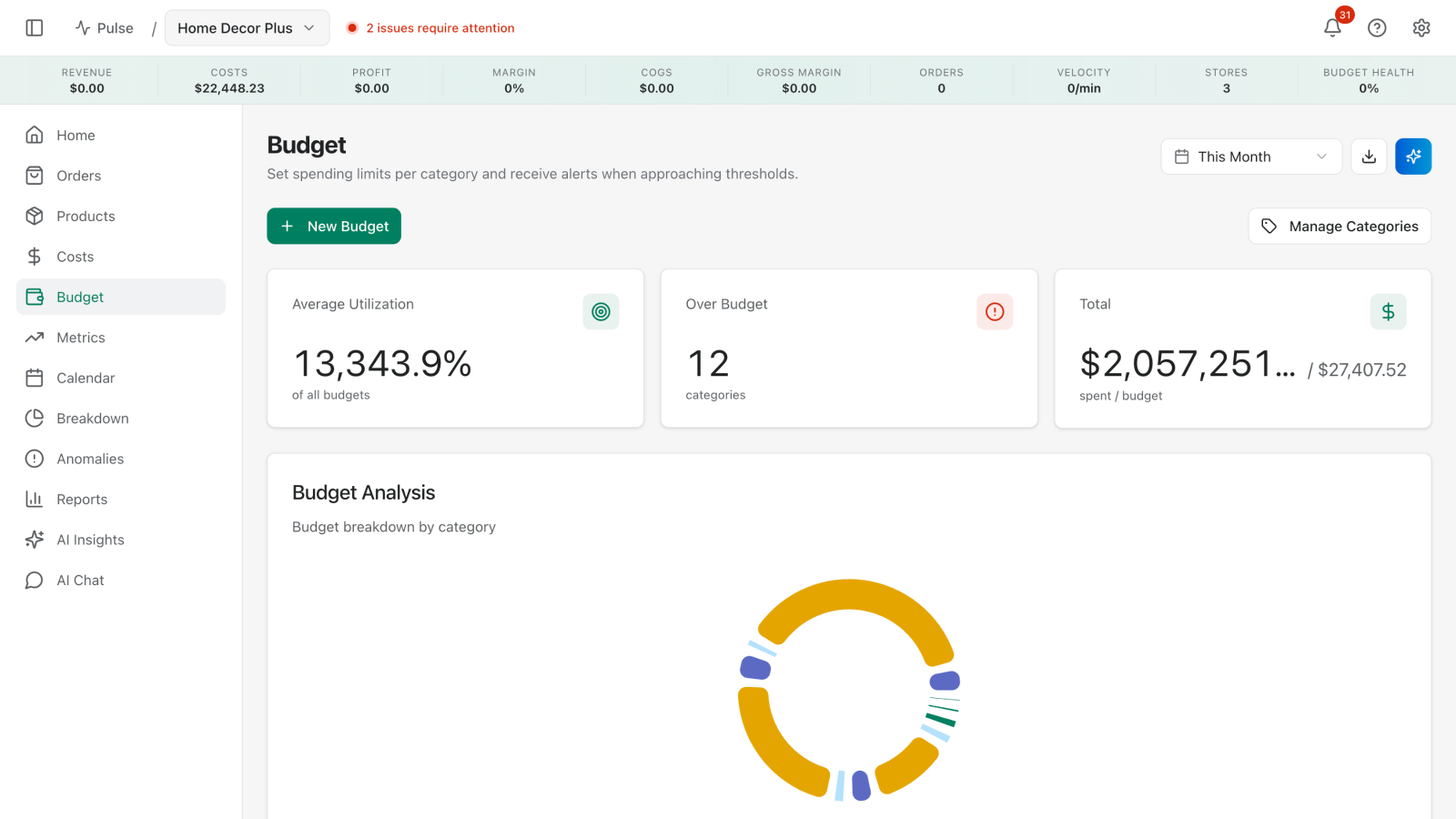Click the help question mark icon
This screenshot has height=819, width=1456.
pos(1377,28)
